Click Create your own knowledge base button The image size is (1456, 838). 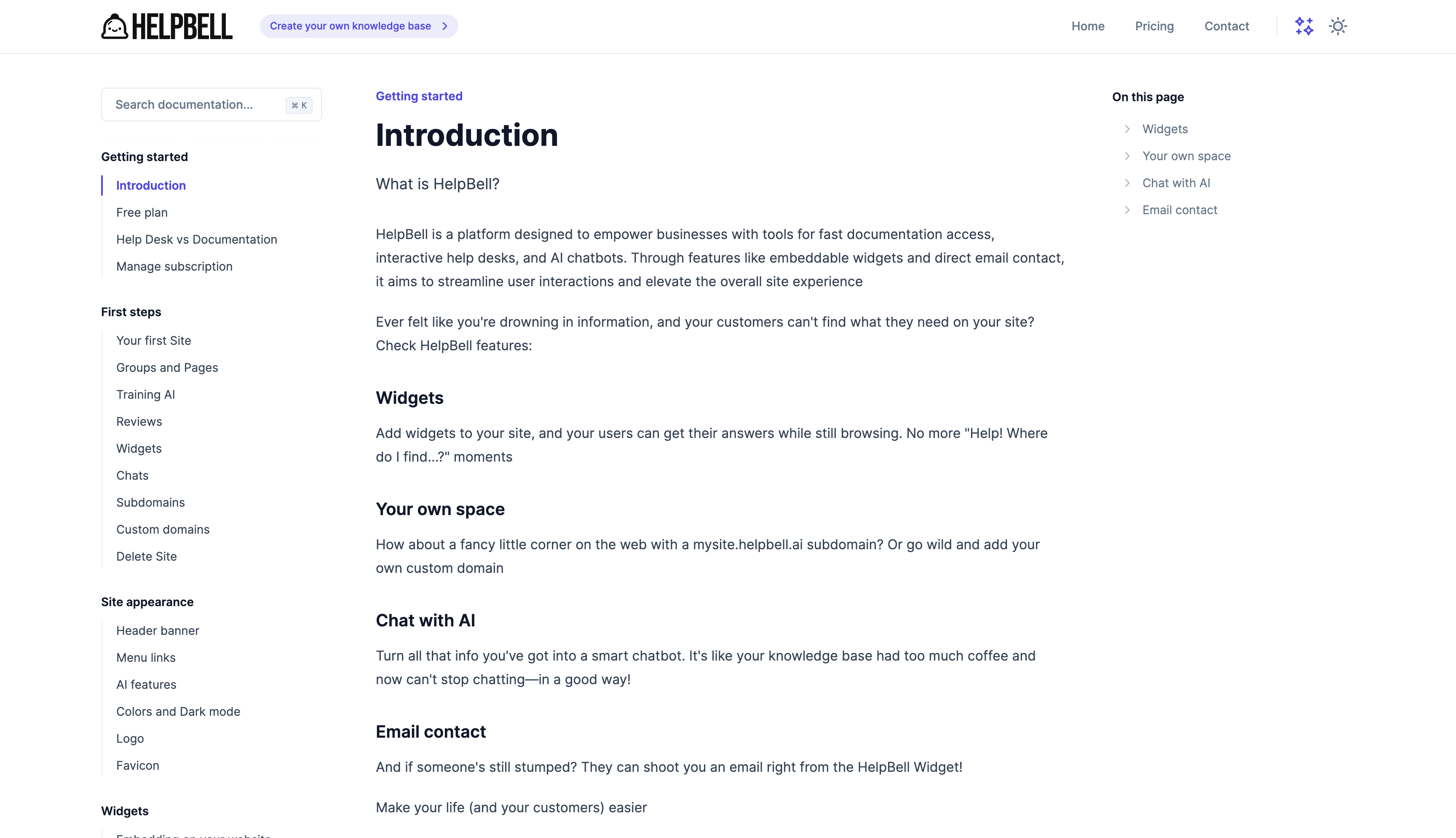point(350,27)
